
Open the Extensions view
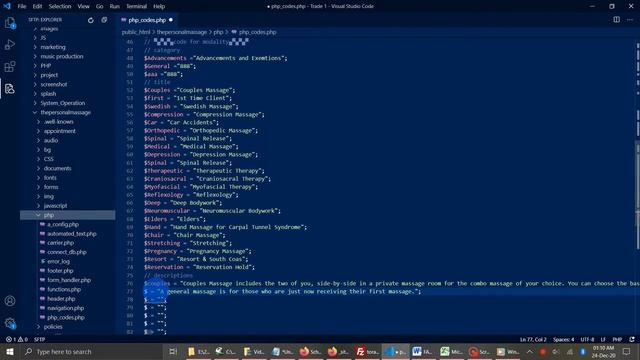point(10,67)
